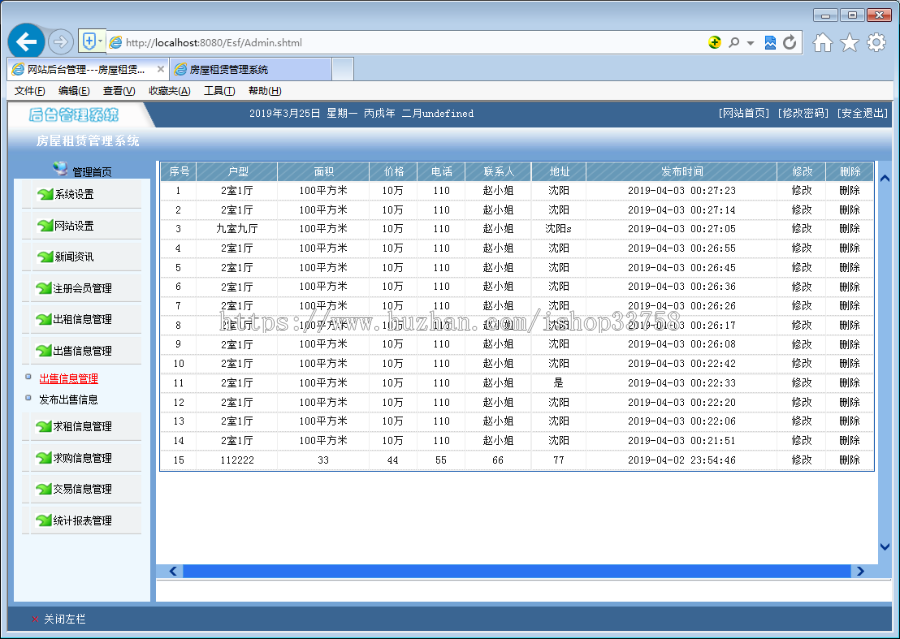Click 修改 on the first table row
This screenshot has height=639, width=900.
[803, 192]
